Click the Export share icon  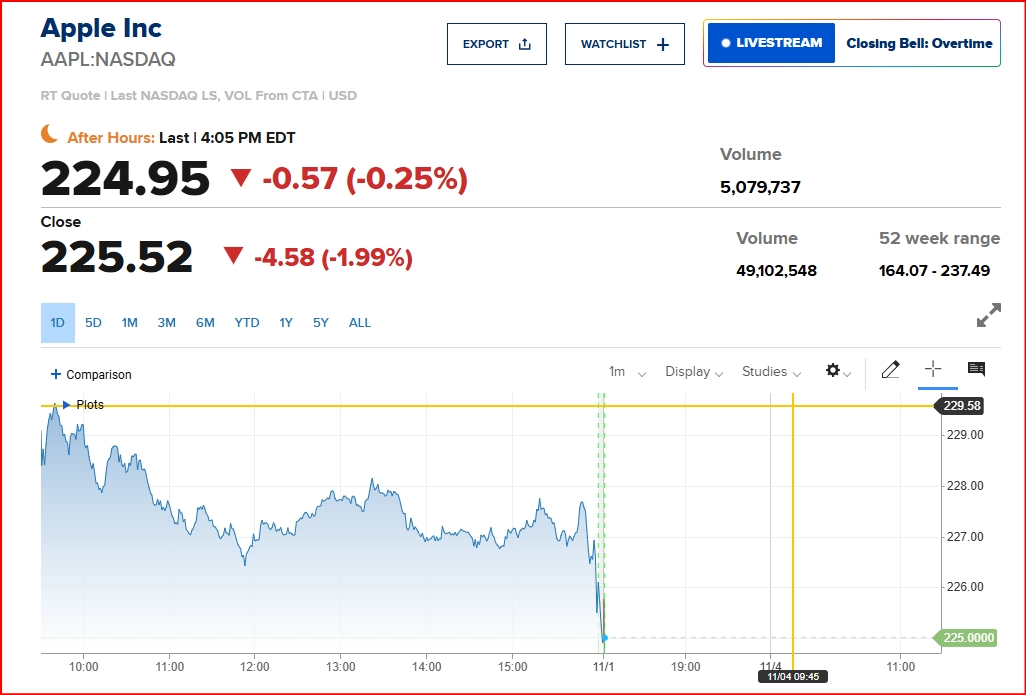(x=525, y=44)
